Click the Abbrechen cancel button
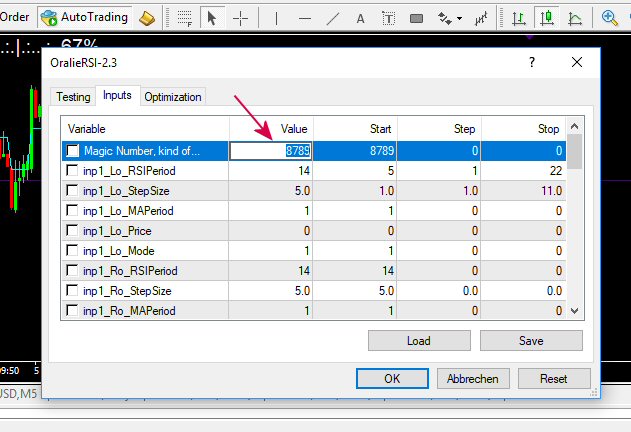 473,379
